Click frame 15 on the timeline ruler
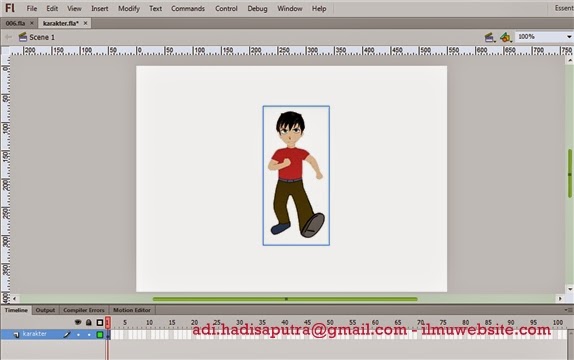 tap(172, 322)
